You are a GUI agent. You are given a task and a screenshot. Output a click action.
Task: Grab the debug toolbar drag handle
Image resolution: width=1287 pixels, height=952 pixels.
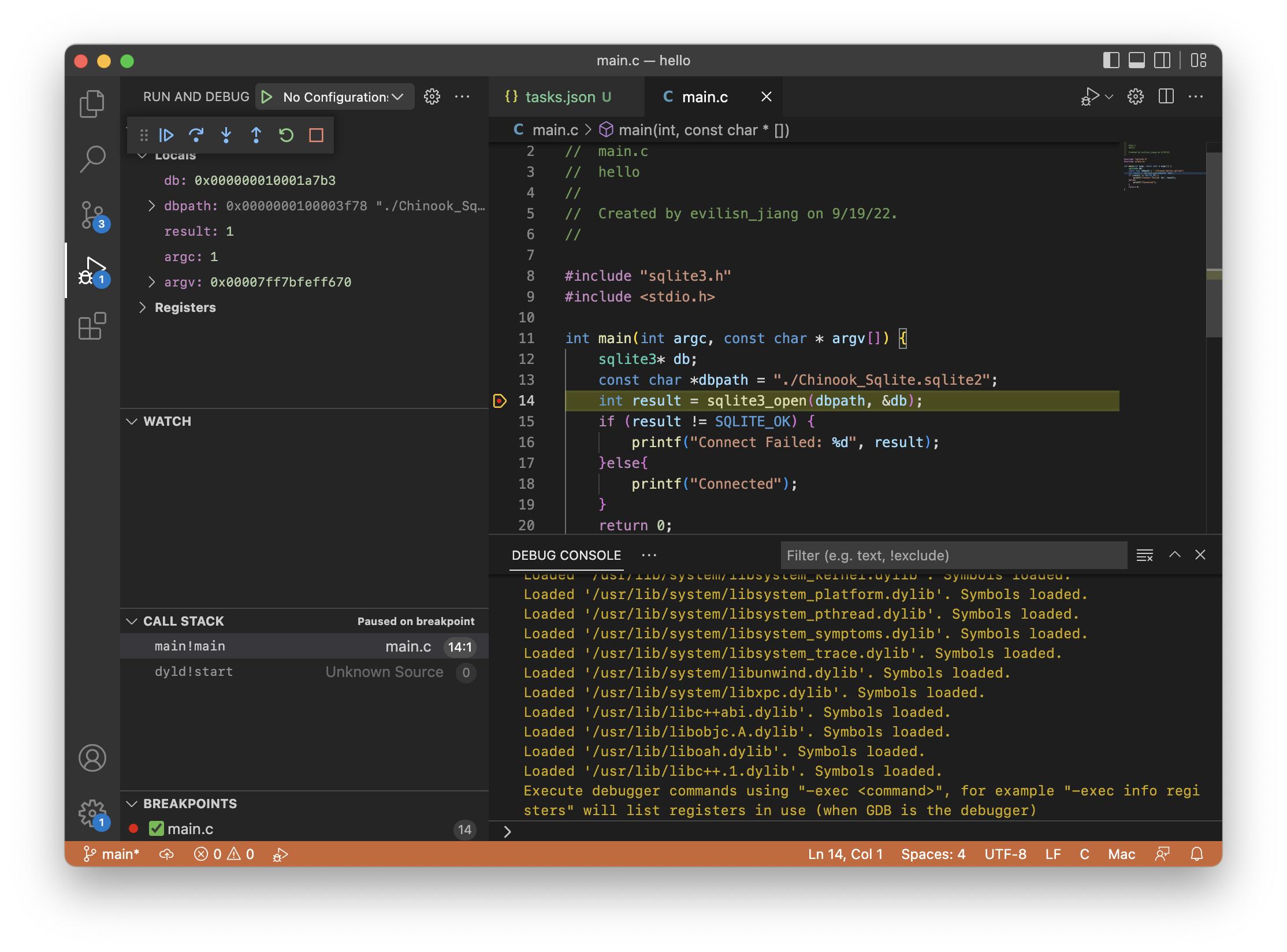click(143, 135)
